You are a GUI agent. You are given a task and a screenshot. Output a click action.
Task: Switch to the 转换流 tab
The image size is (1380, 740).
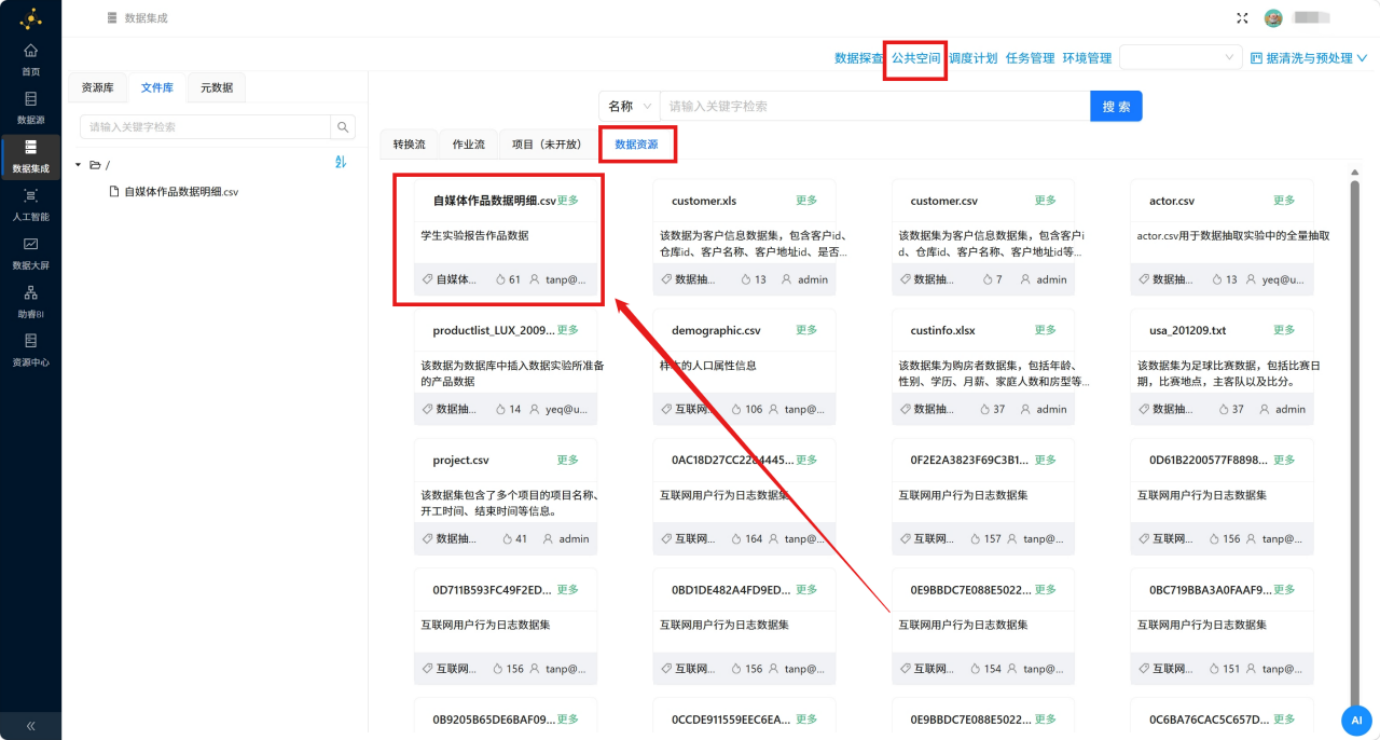(x=409, y=144)
